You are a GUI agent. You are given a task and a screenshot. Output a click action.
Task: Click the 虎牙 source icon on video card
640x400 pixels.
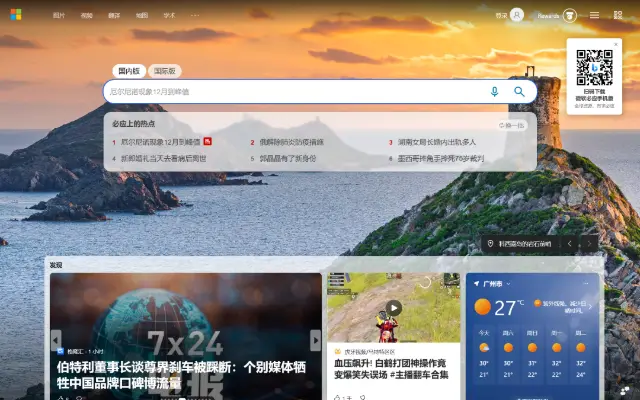338,351
